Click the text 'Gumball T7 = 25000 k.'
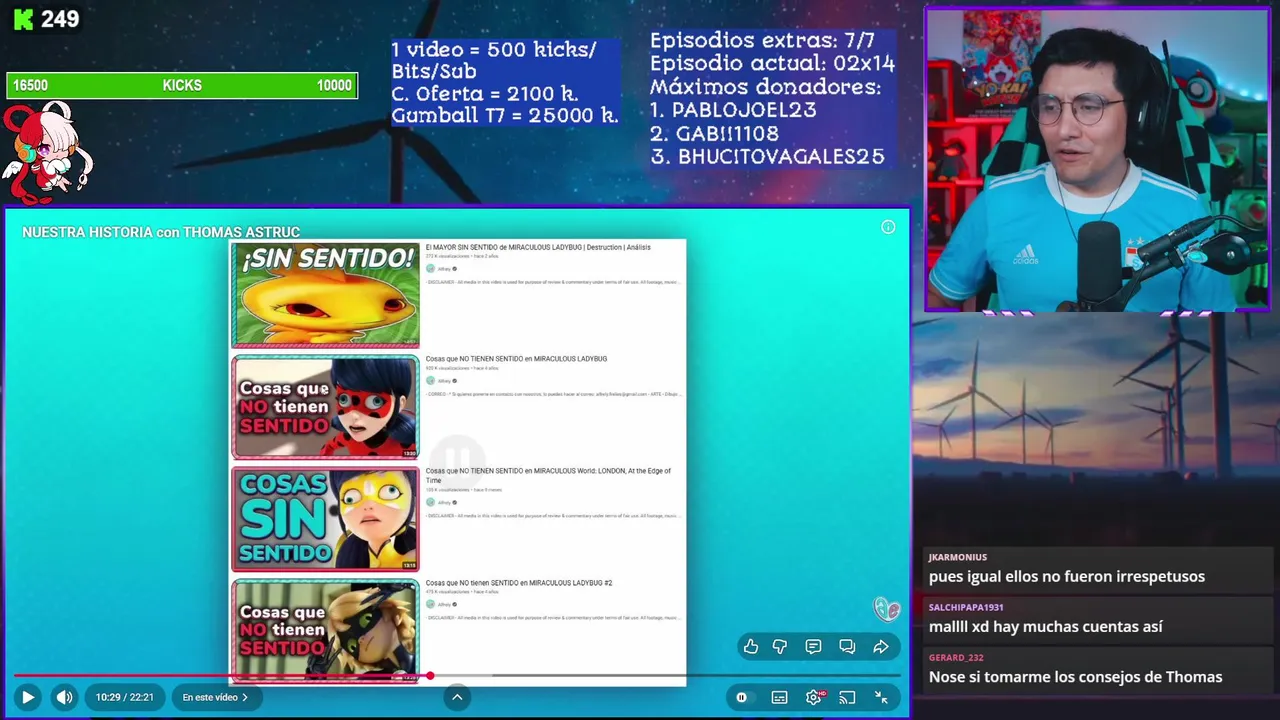The image size is (1280, 720). 505,116
